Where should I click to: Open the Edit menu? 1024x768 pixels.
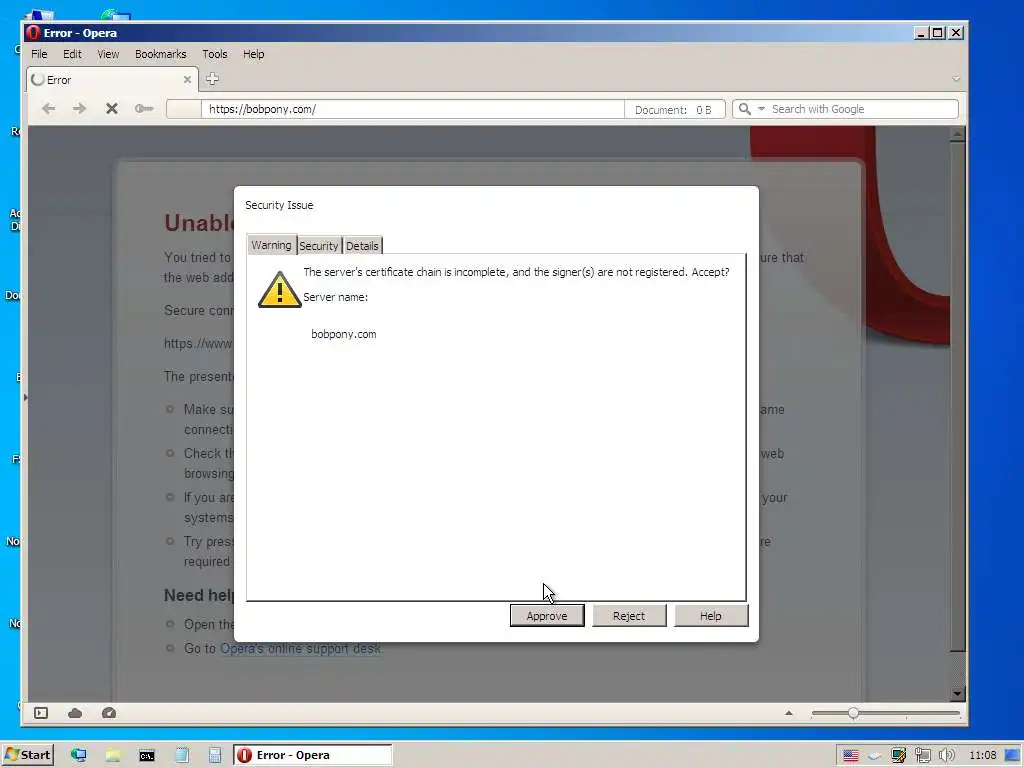72,54
